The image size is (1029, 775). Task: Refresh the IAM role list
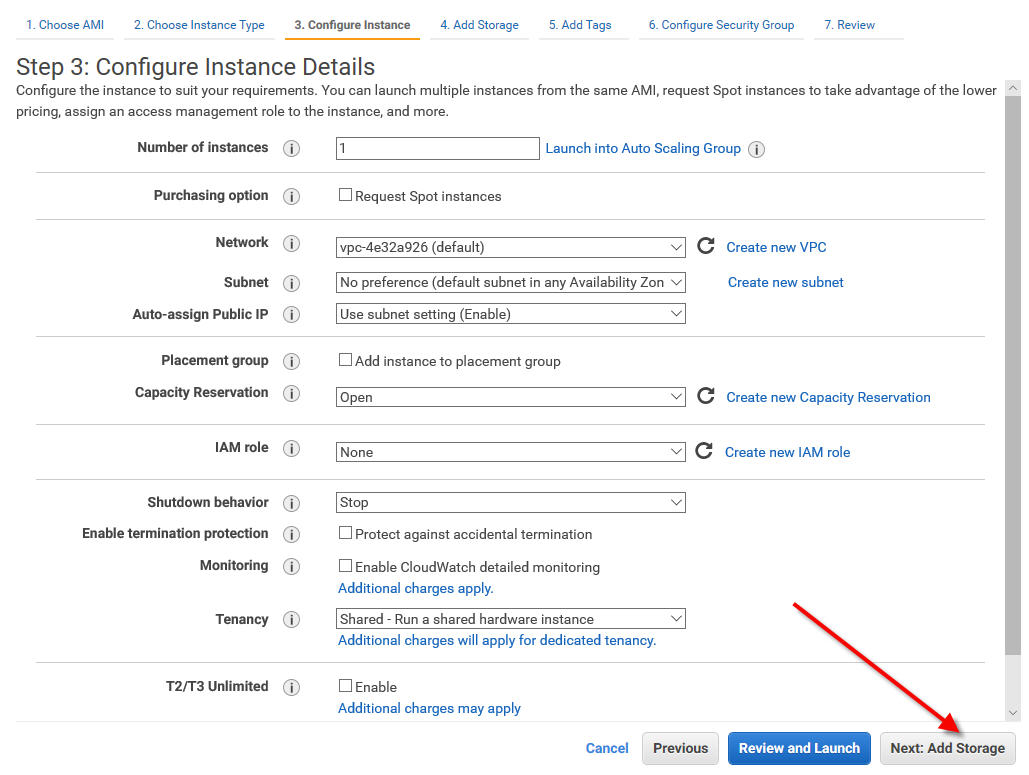[x=704, y=451]
